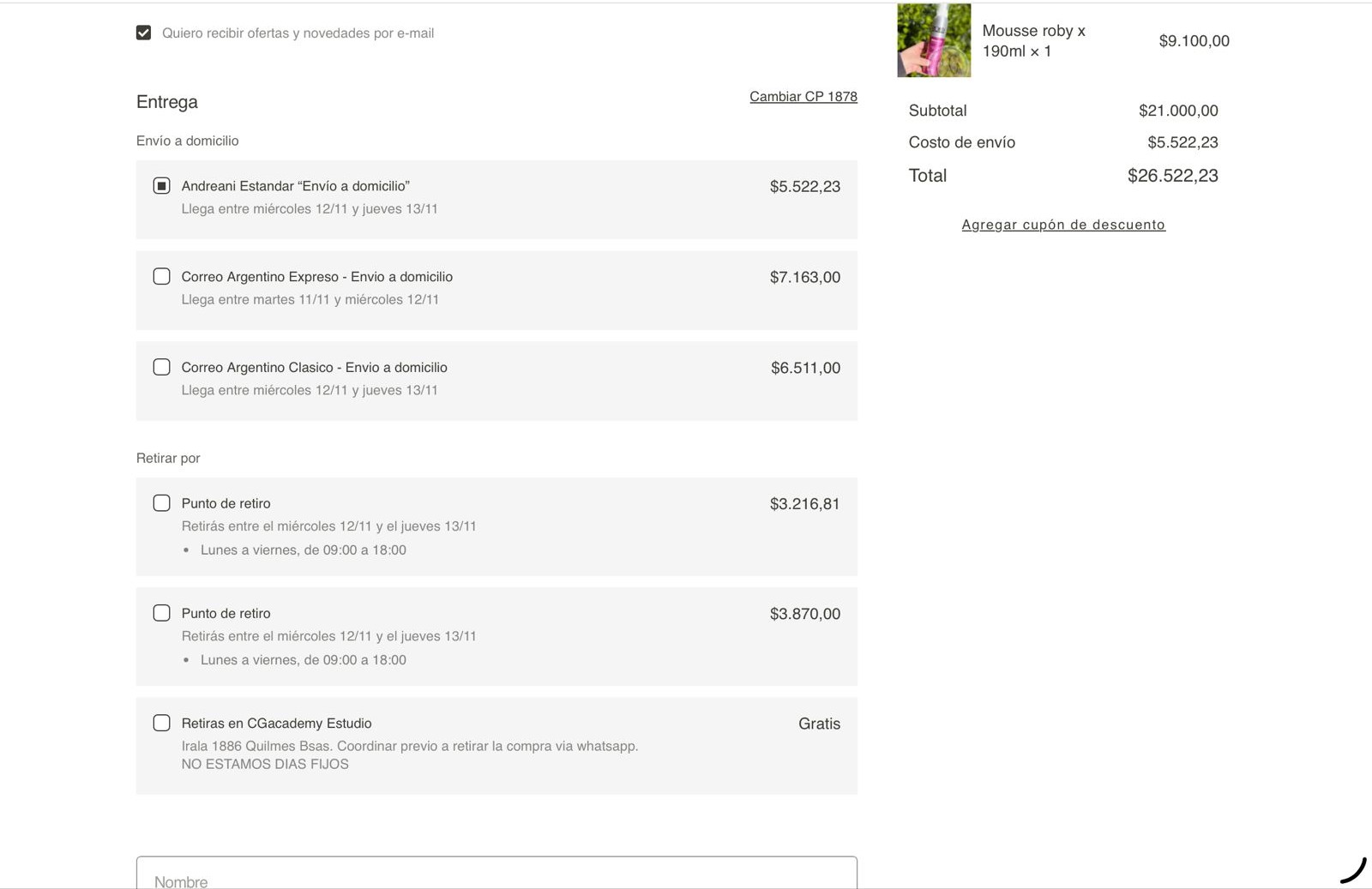Click the Total amount $26.522,23
This screenshot has height=889, width=1372.
[x=1172, y=176]
